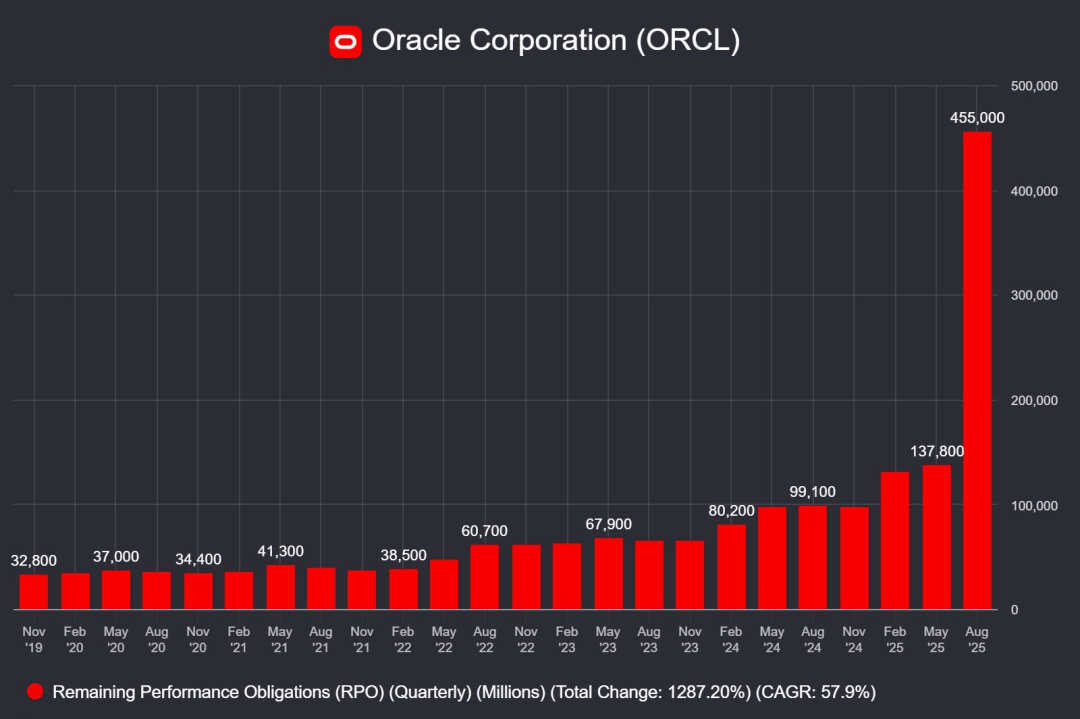Select the Feb '25 bar
This screenshot has height=719, width=1080.
tap(895, 541)
